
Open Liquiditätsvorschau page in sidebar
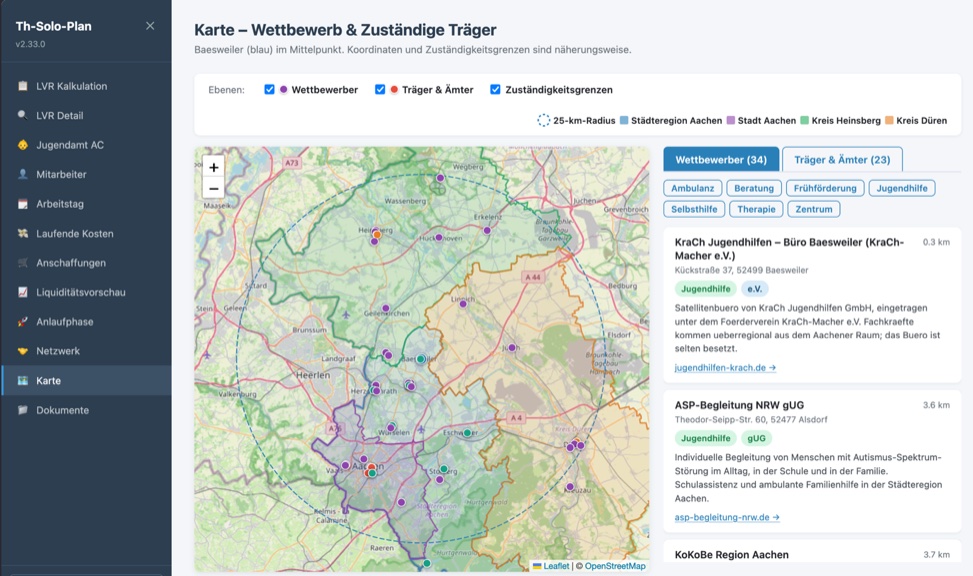tap(86, 292)
